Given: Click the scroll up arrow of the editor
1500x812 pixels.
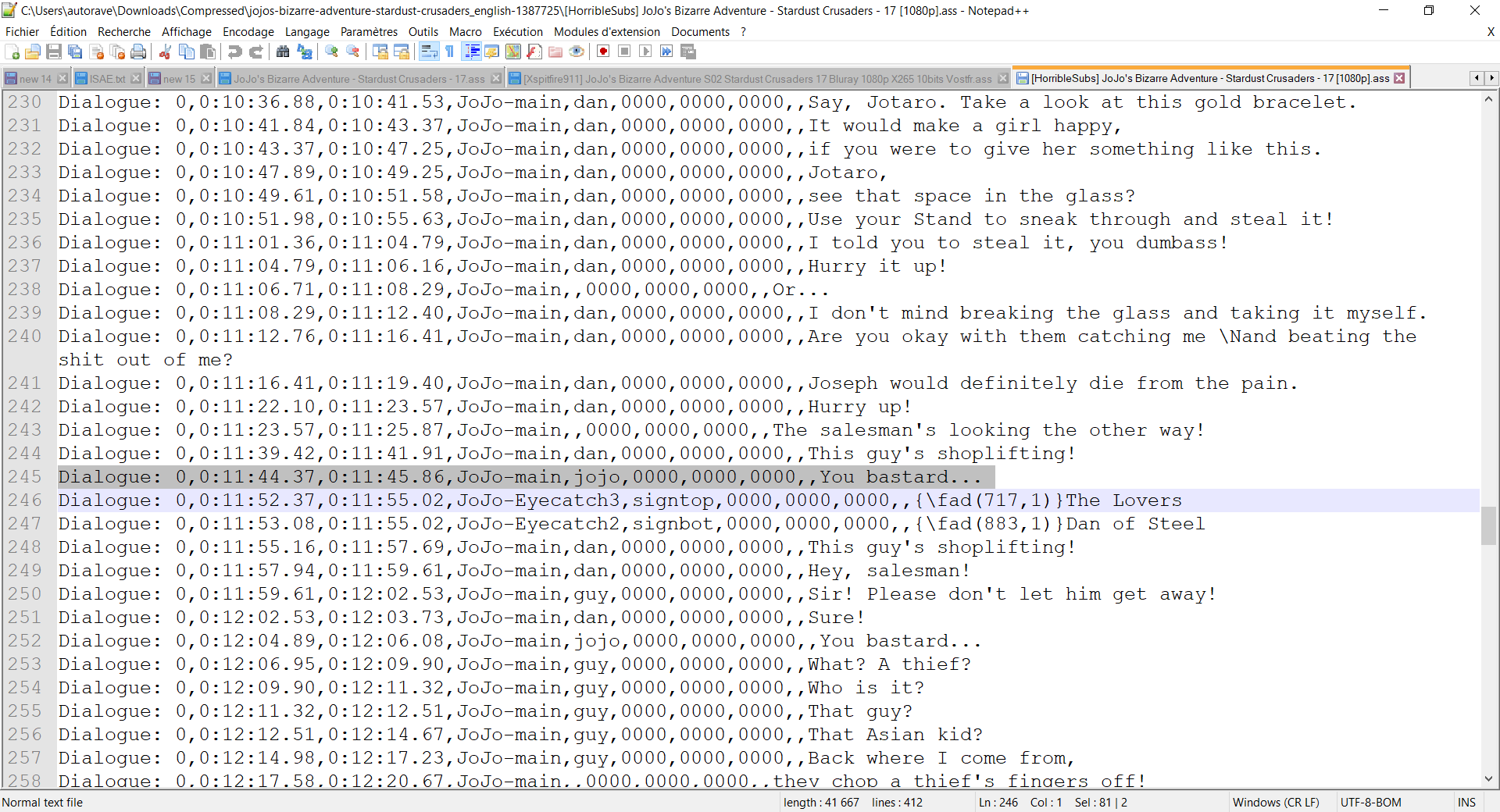Looking at the screenshot, I should (x=1488, y=99).
